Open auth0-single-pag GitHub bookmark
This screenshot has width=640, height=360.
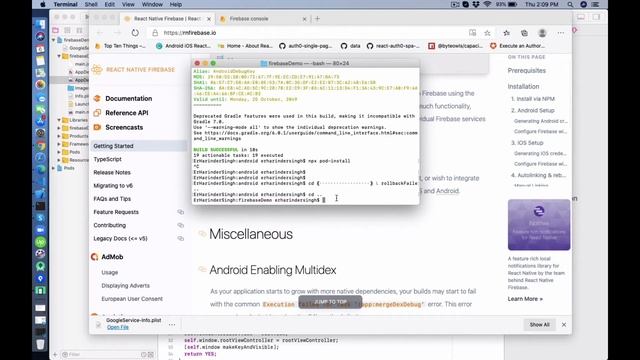coord(306,46)
